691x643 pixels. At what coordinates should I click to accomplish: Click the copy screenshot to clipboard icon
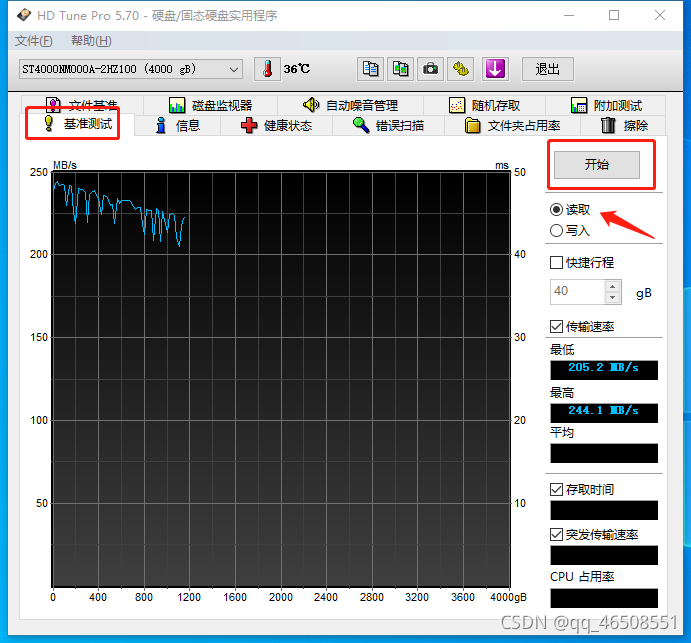(x=400, y=69)
